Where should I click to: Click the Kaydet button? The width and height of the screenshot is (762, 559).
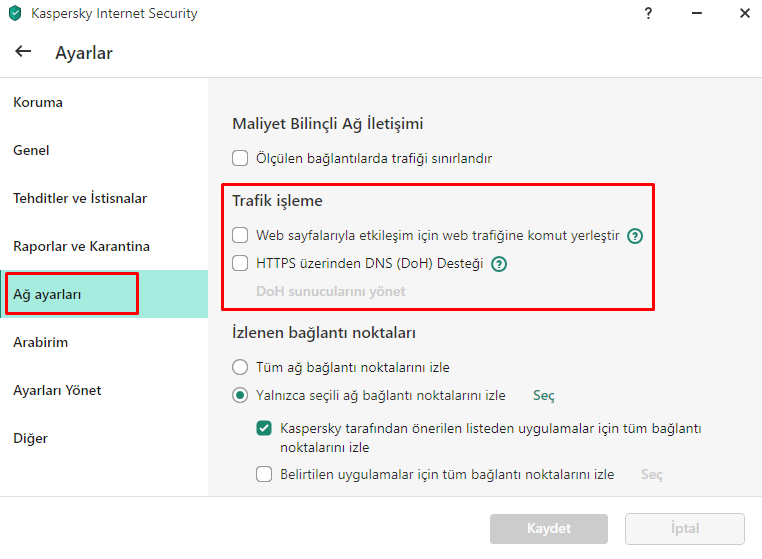pyautogui.click(x=549, y=529)
